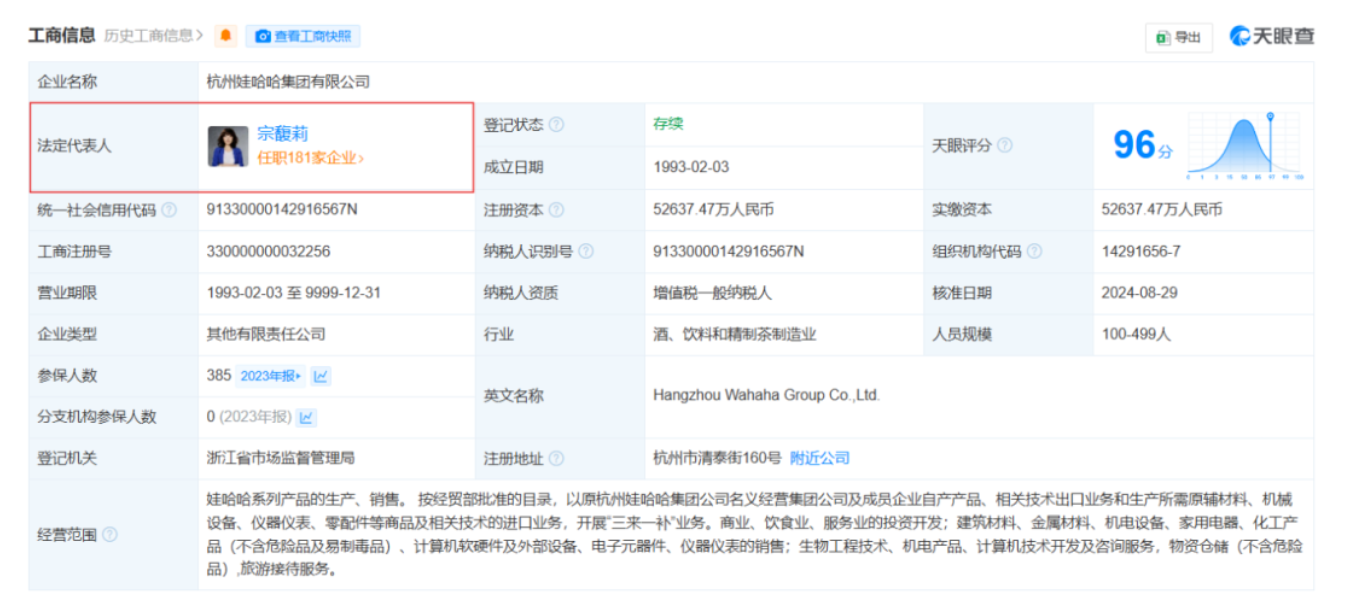Image resolution: width=1351 pixels, height=607 pixels.
Task: Open the trend chart icon in the 分支机构参保人数 row
Action: coord(307,417)
